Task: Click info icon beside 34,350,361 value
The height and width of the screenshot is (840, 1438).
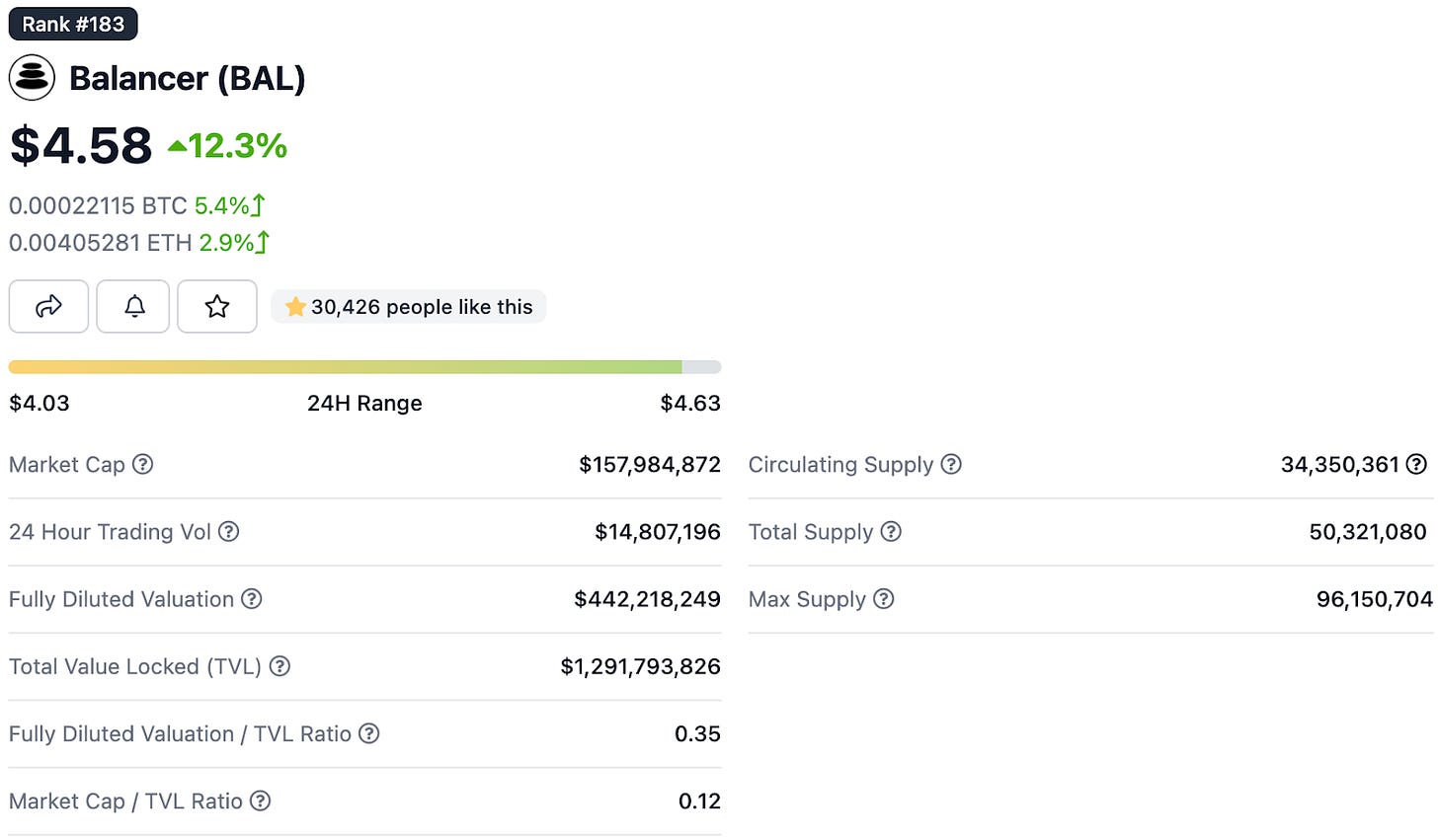Action: point(1416,464)
